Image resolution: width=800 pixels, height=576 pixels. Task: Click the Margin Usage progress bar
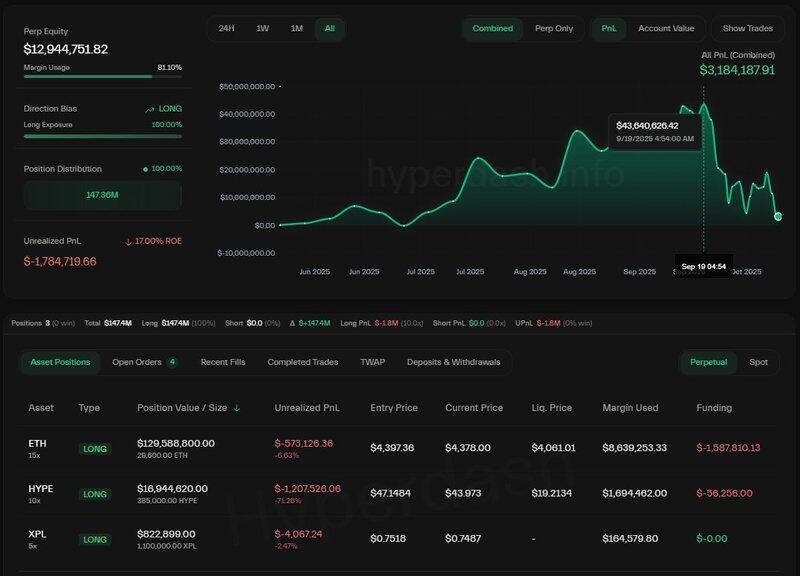tap(103, 76)
